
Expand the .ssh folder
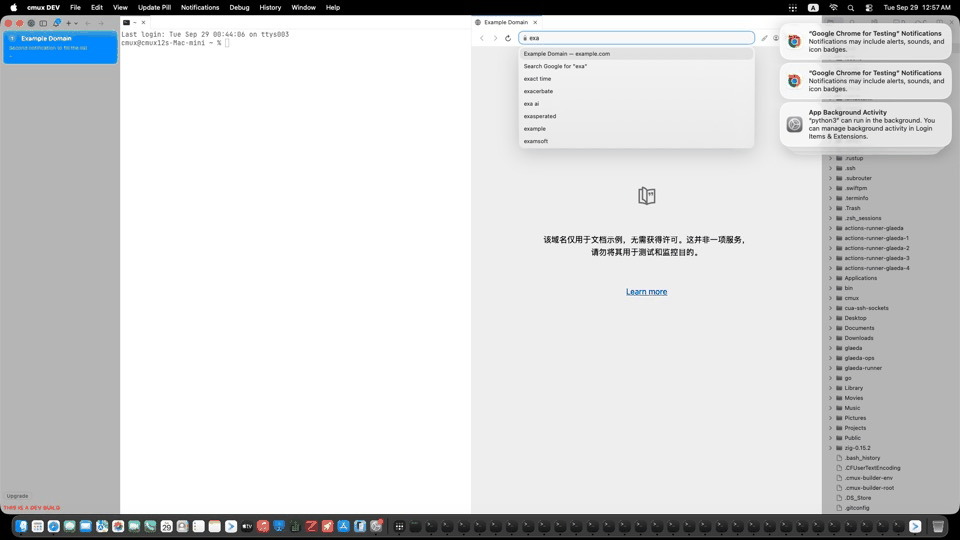pyautogui.click(x=831, y=168)
